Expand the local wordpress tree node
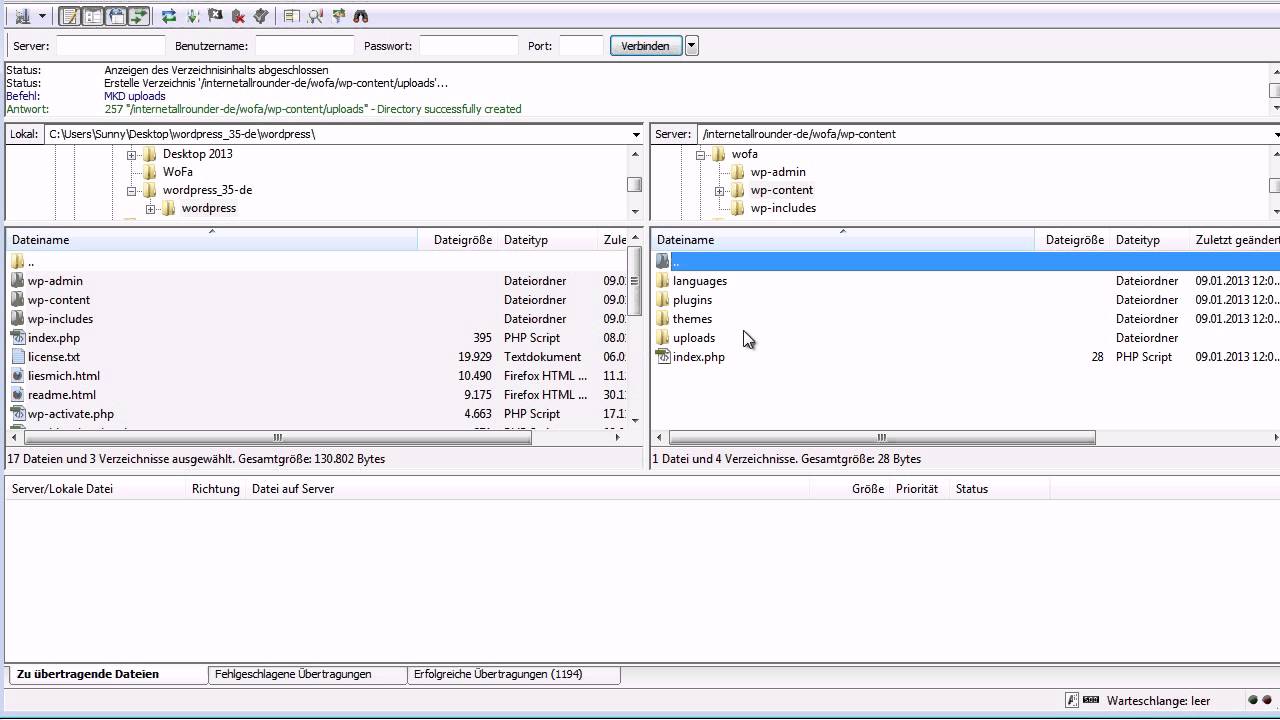This screenshot has height=720, width=1280. pos(150,209)
